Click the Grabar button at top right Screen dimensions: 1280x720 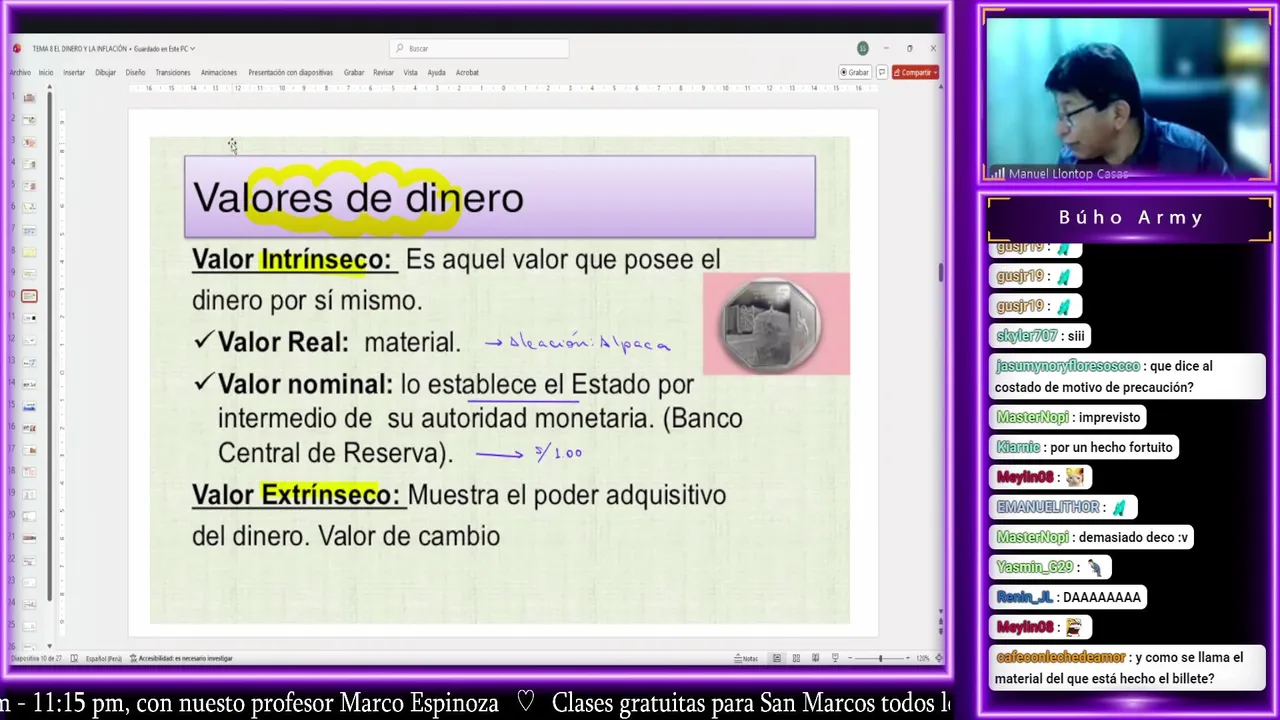point(855,72)
